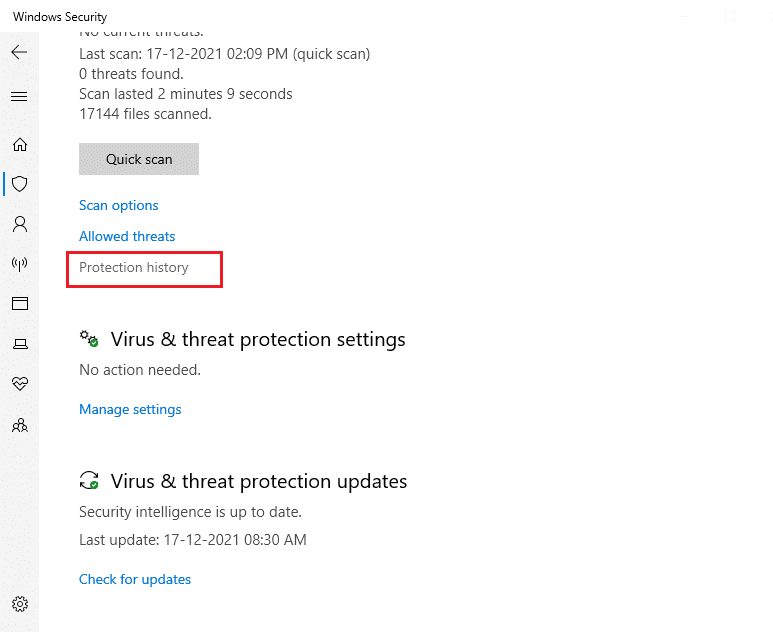This screenshot has width=773, height=634.
Task: Open App & browser control icon
Action: pos(19,304)
